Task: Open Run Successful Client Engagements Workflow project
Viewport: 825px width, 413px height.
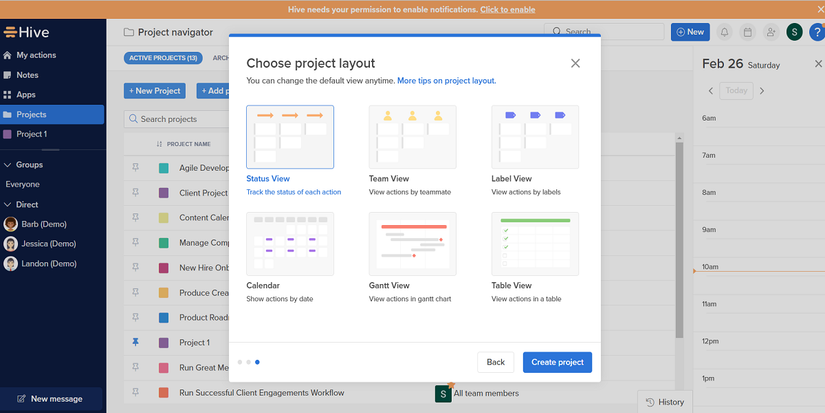Action: click(x=261, y=392)
